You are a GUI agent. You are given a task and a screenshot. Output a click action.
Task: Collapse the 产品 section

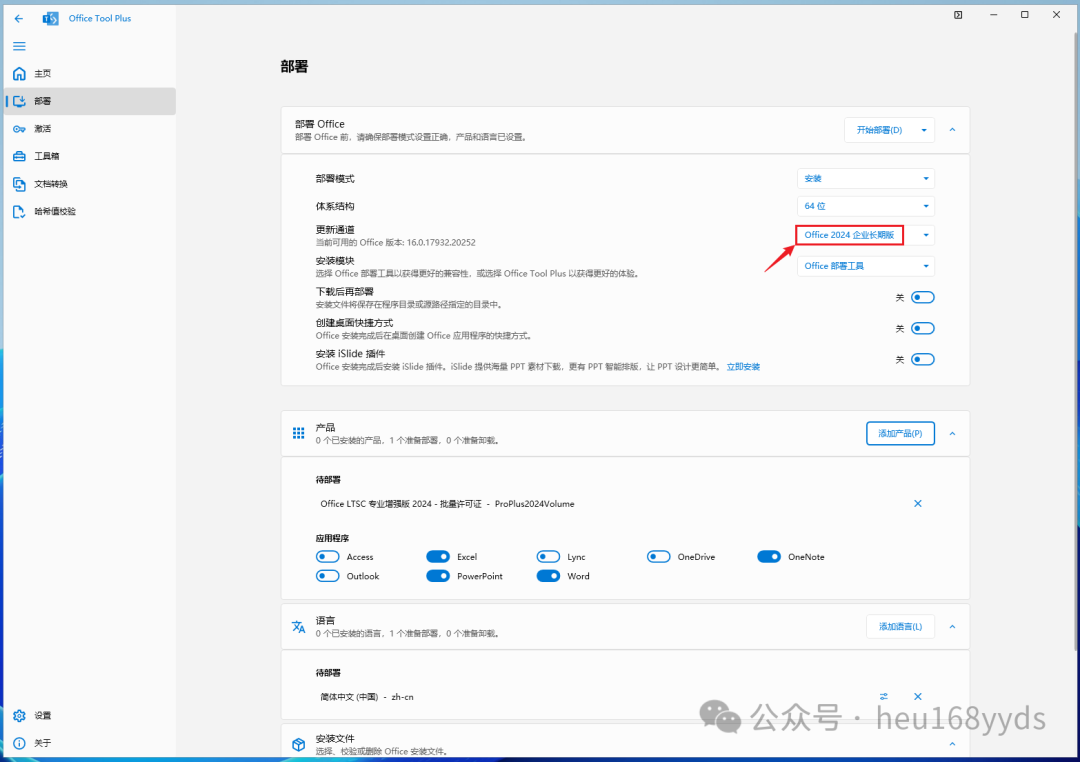(953, 434)
